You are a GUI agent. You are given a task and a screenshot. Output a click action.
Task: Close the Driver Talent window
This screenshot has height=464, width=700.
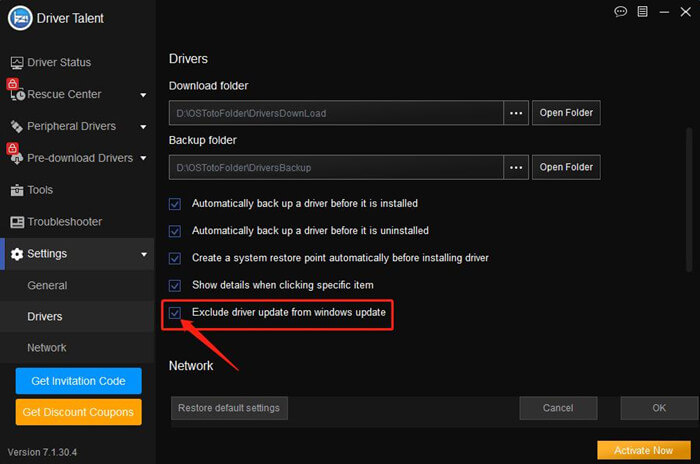coord(685,12)
